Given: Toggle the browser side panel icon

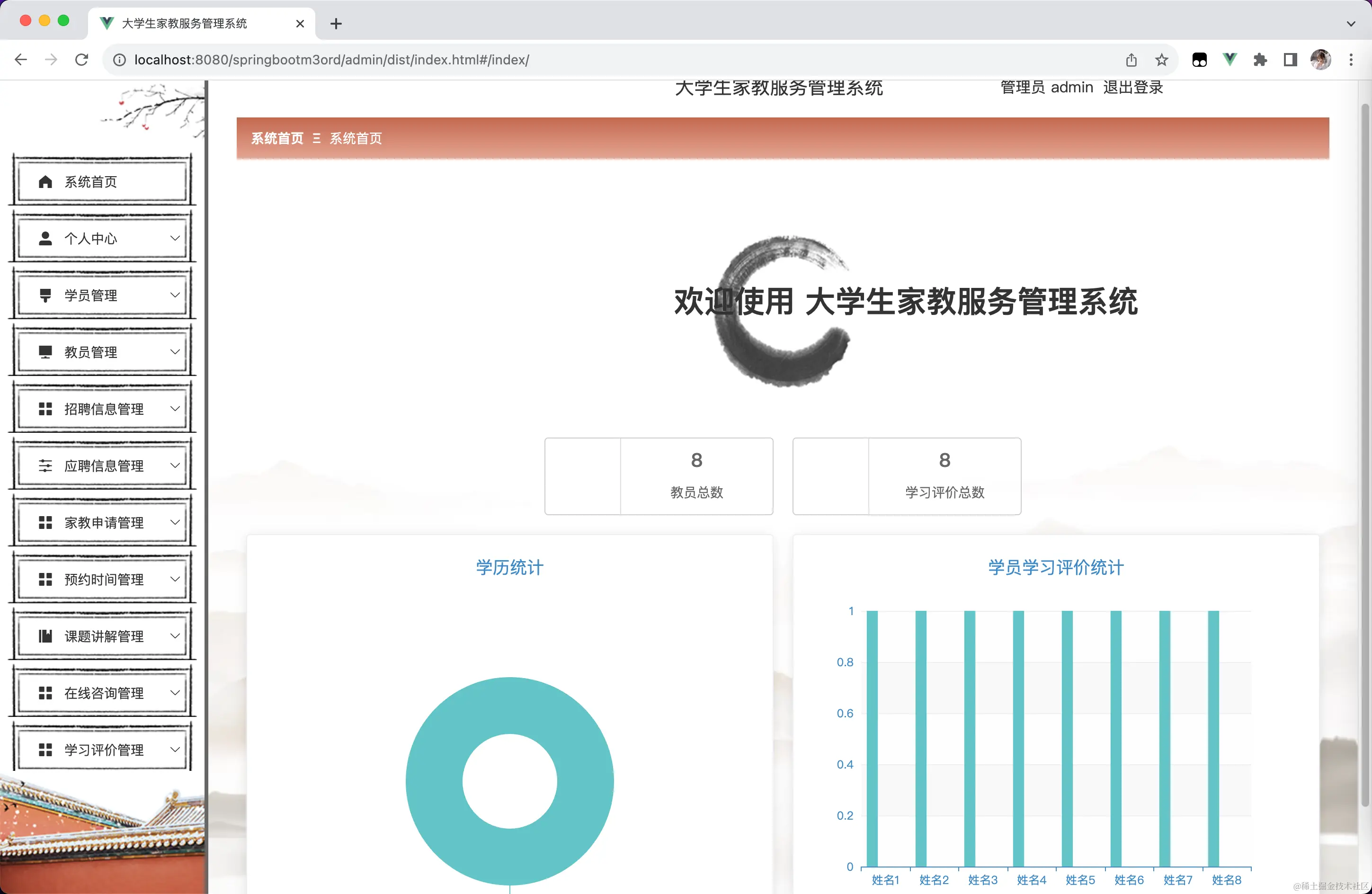Looking at the screenshot, I should coord(1290,59).
